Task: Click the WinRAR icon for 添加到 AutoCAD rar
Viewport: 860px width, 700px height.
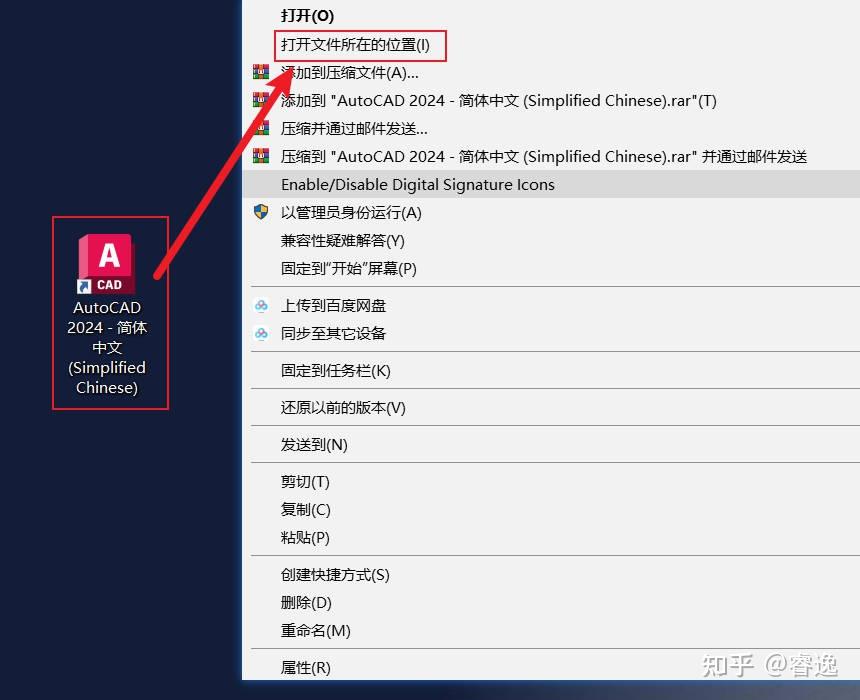Action: [x=261, y=100]
